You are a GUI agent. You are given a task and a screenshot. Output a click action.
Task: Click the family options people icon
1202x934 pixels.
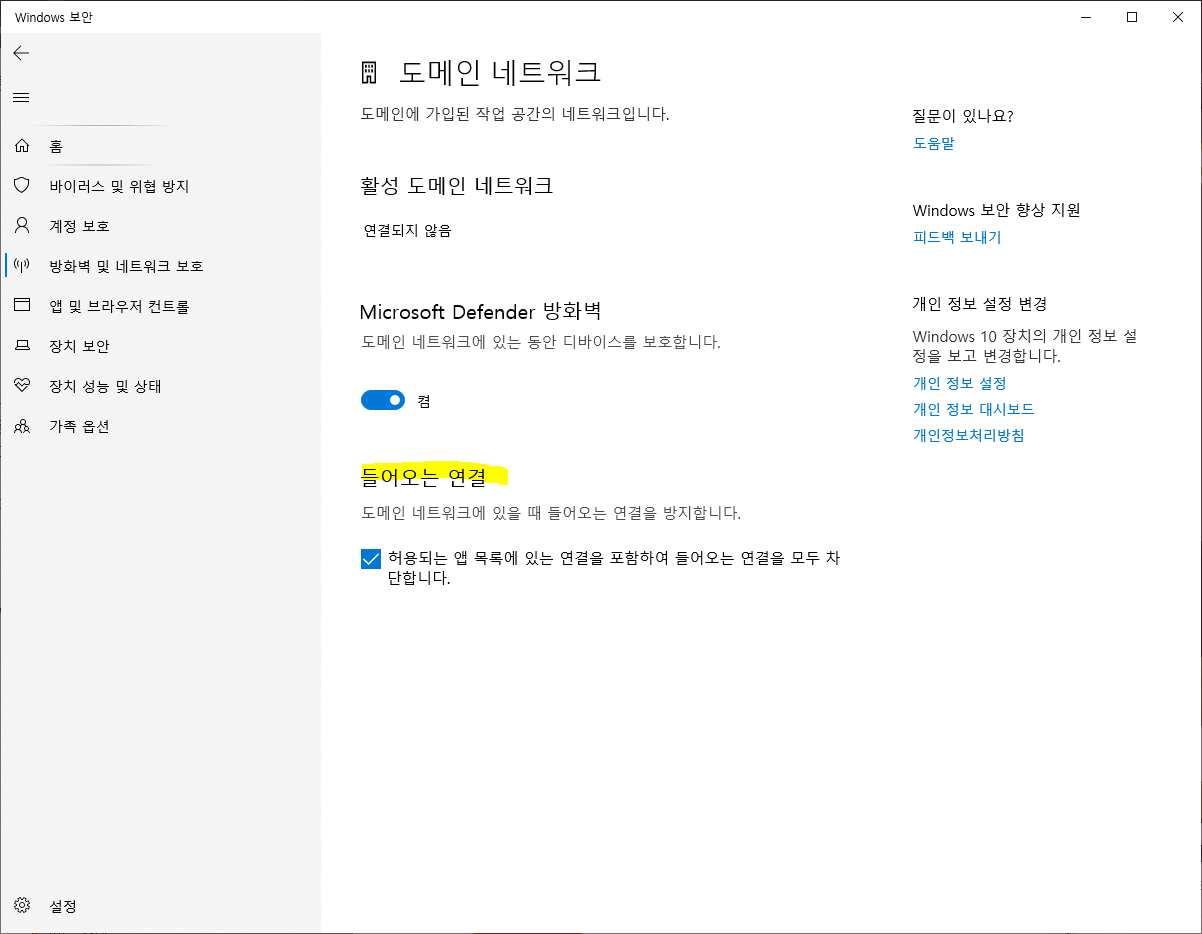tap(22, 426)
